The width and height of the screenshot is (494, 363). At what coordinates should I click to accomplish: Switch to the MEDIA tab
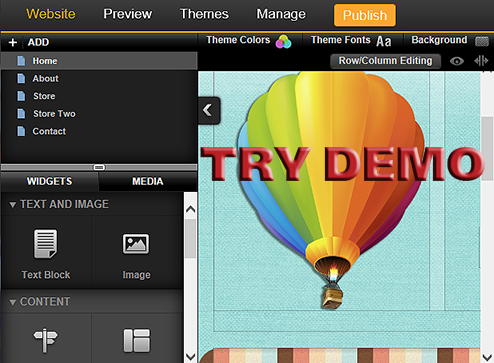tap(148, 181)
